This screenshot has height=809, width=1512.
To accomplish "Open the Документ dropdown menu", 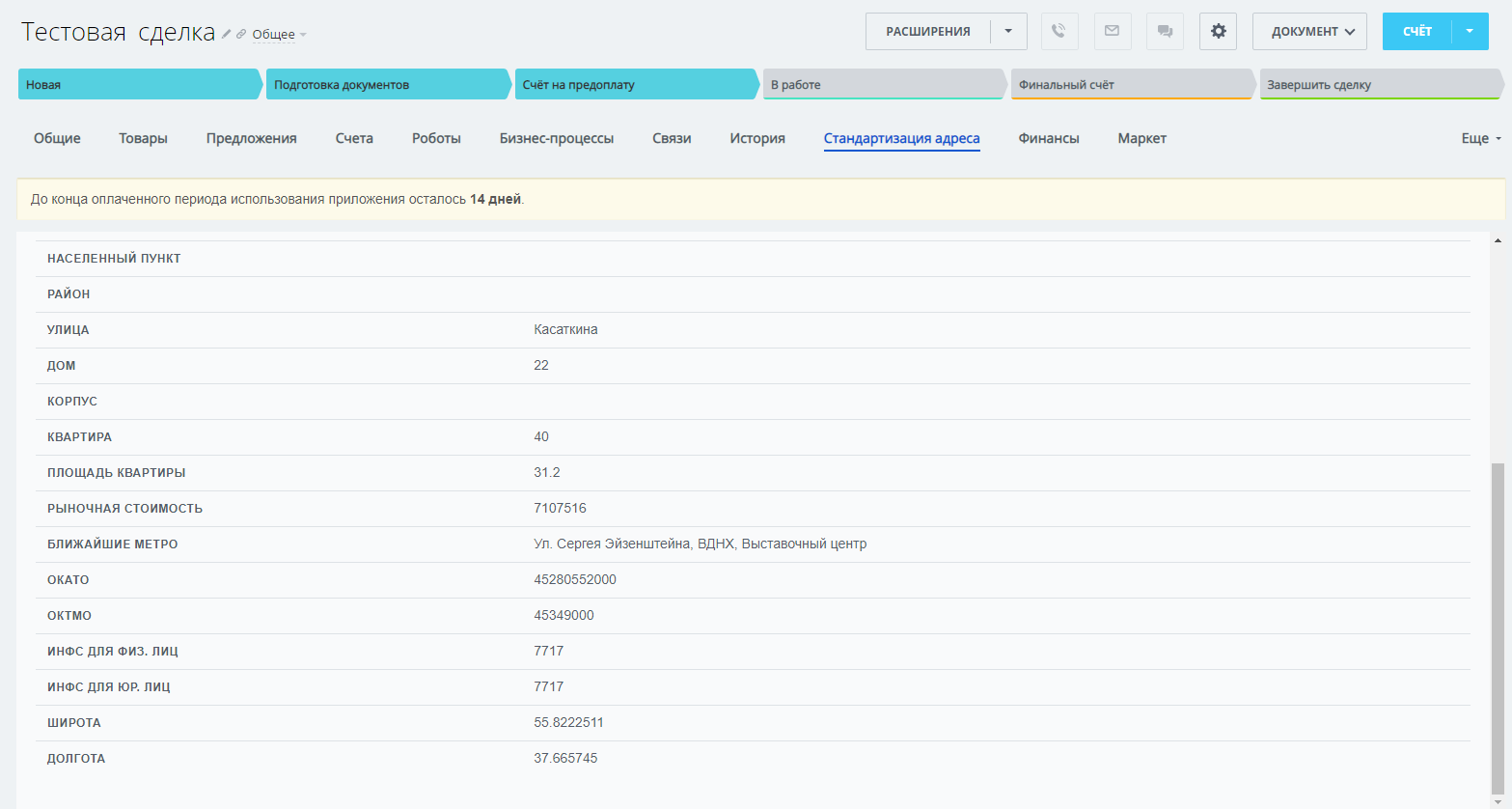I will [x=1309, y=31].
